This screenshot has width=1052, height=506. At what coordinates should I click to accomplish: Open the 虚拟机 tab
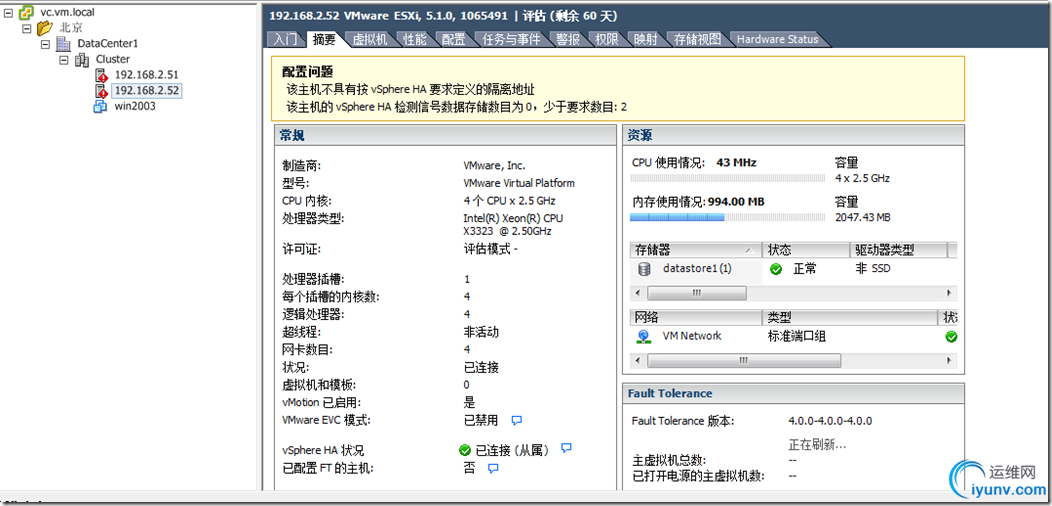[370, 39]
